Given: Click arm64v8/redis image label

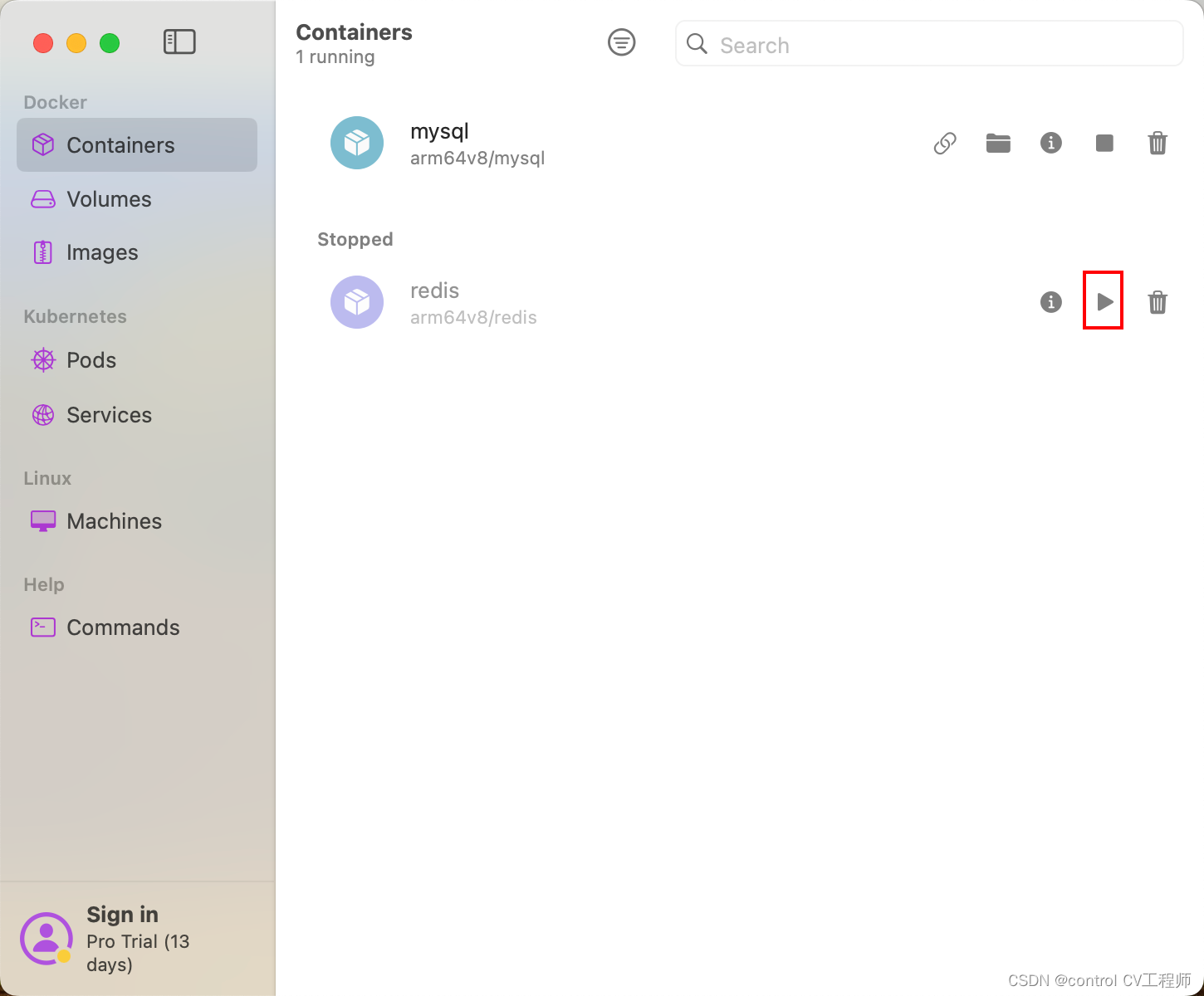Looking at the screenshot, I should tap(473, 317).
